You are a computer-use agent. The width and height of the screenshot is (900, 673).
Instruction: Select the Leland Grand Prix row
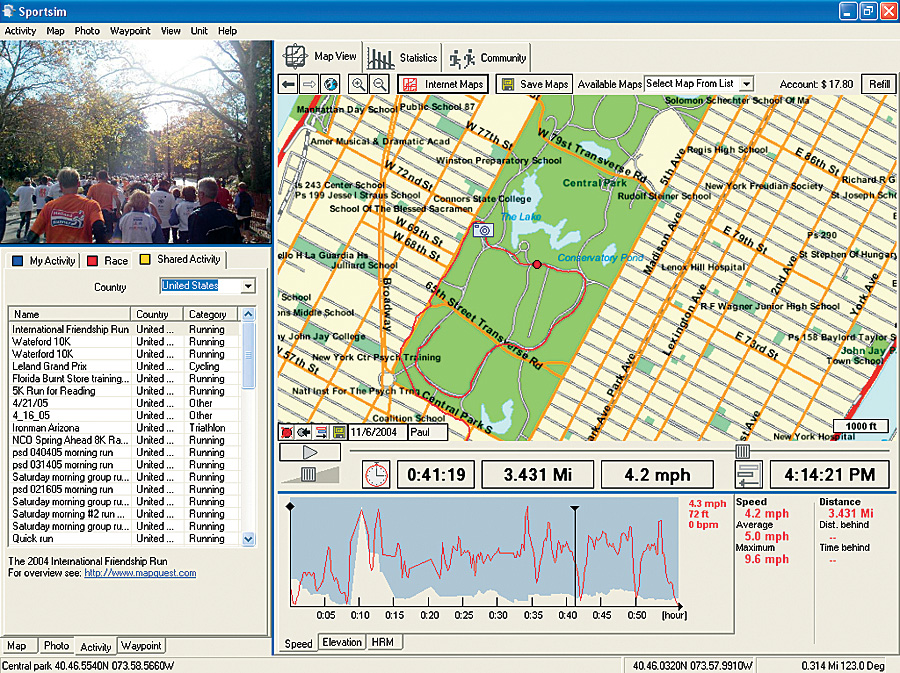[x=125, y=366]
